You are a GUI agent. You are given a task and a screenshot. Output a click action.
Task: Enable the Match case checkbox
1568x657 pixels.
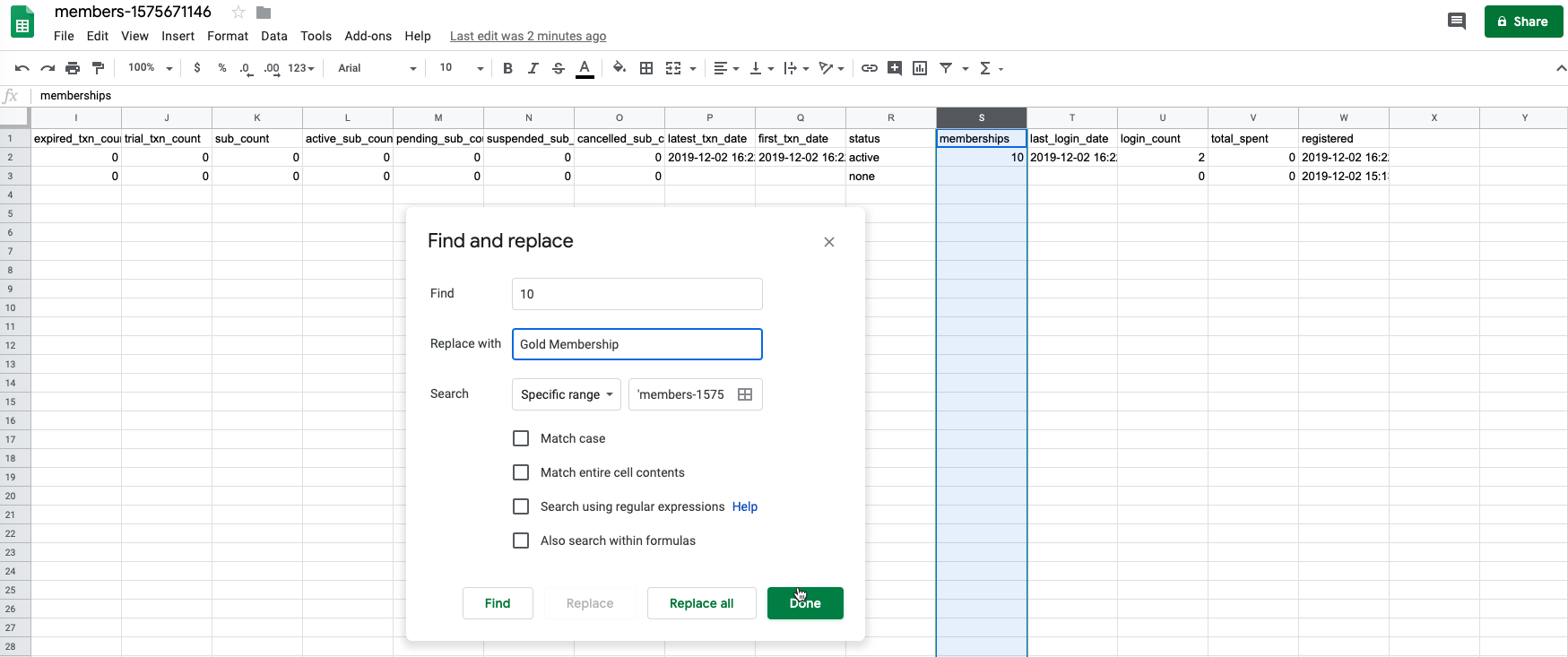(x=521, y=438)
